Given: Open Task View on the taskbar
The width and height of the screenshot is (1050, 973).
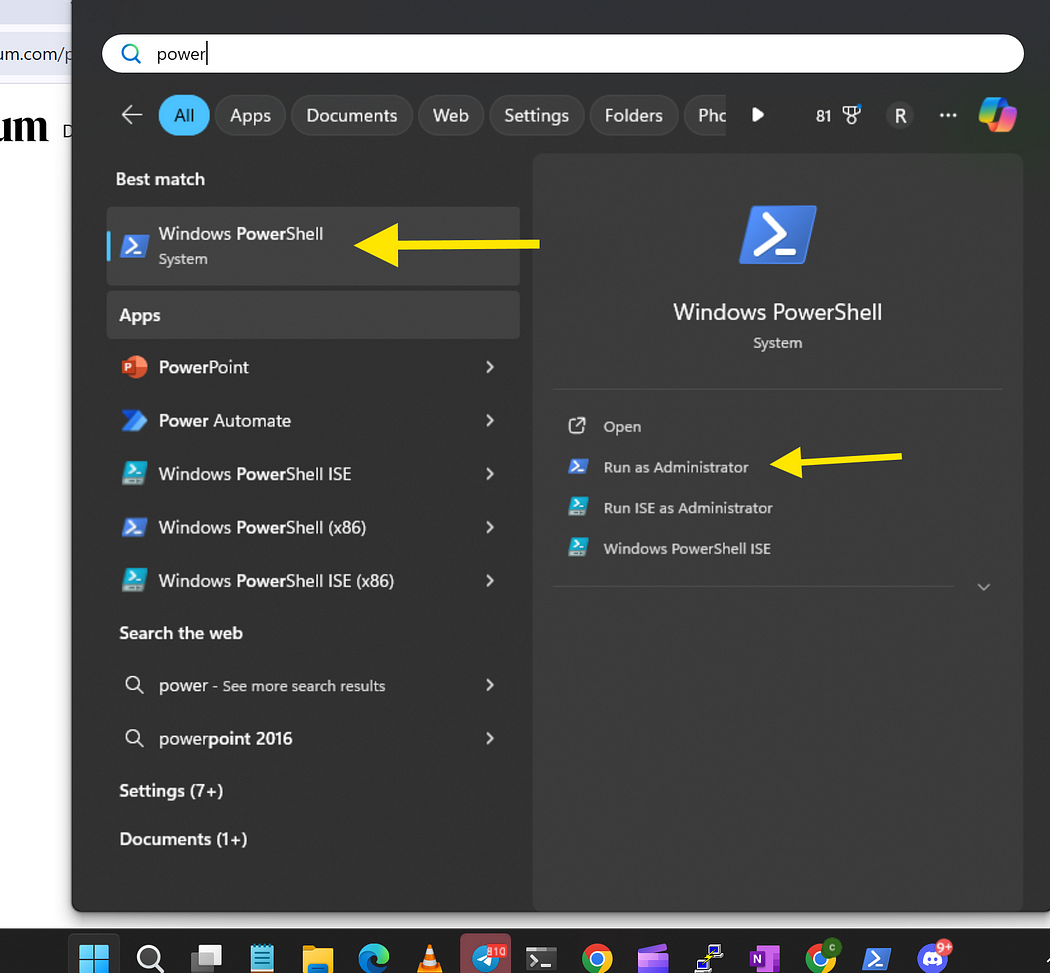Looking at the screenshot, I should tap(206, 958).
